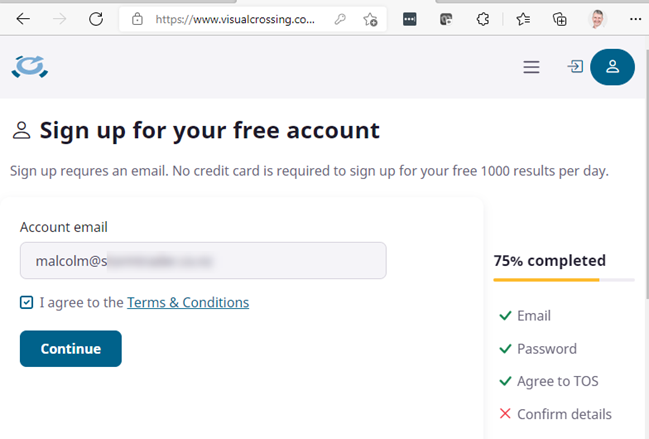649x439 pixels.
Task: Open the browser settings ellipsis menu
Action: 635,19
